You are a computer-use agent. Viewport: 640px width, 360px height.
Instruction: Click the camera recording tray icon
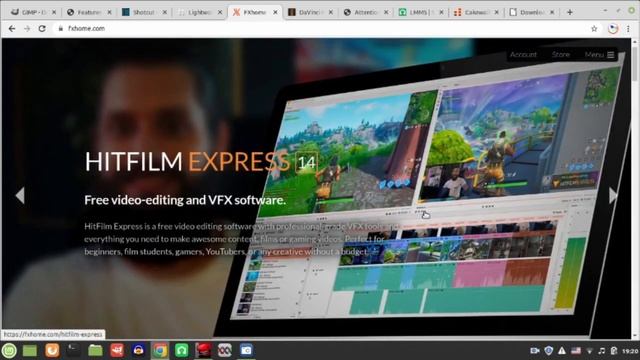coord(535,351)
